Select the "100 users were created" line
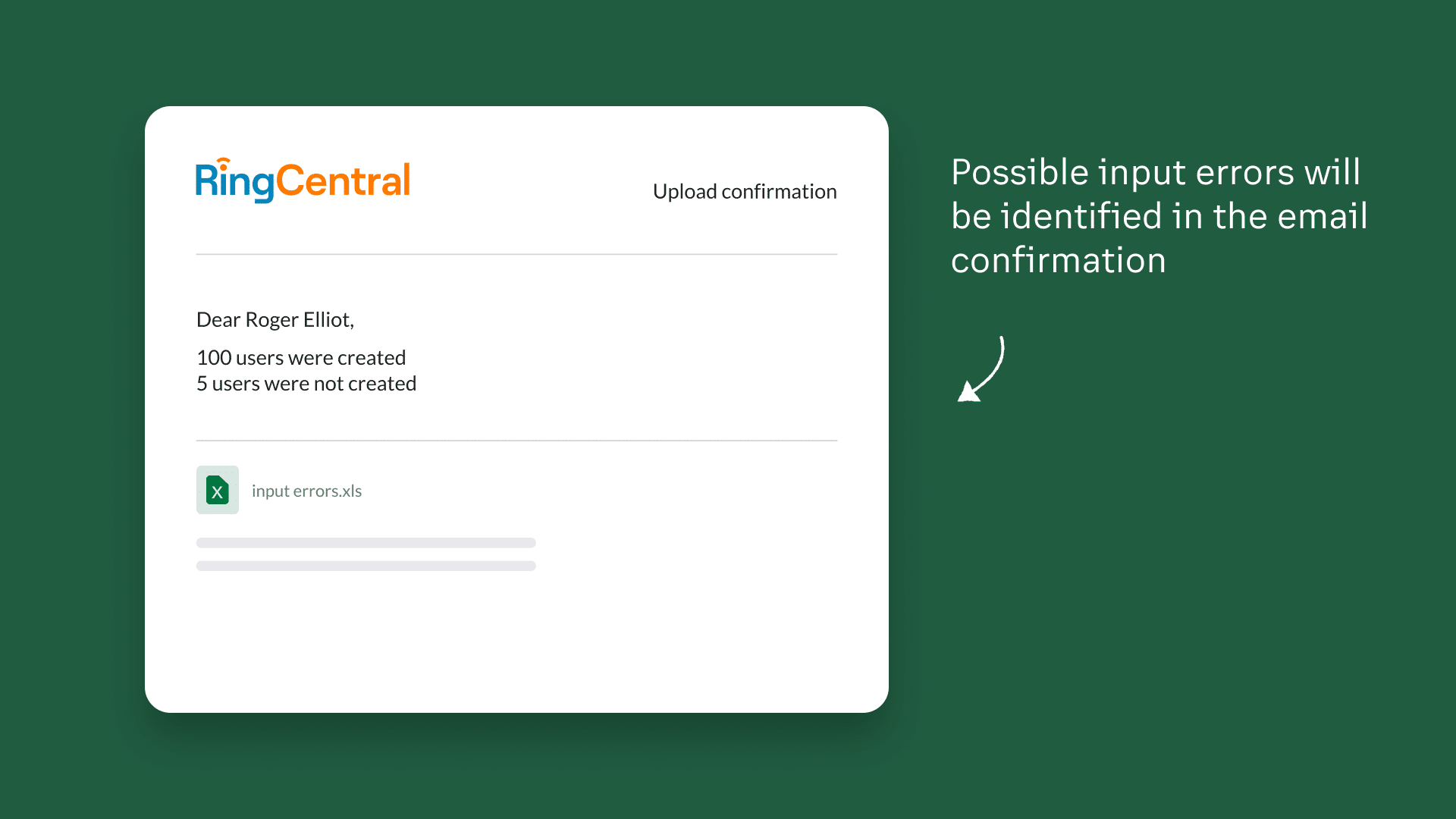 [301, 357]
